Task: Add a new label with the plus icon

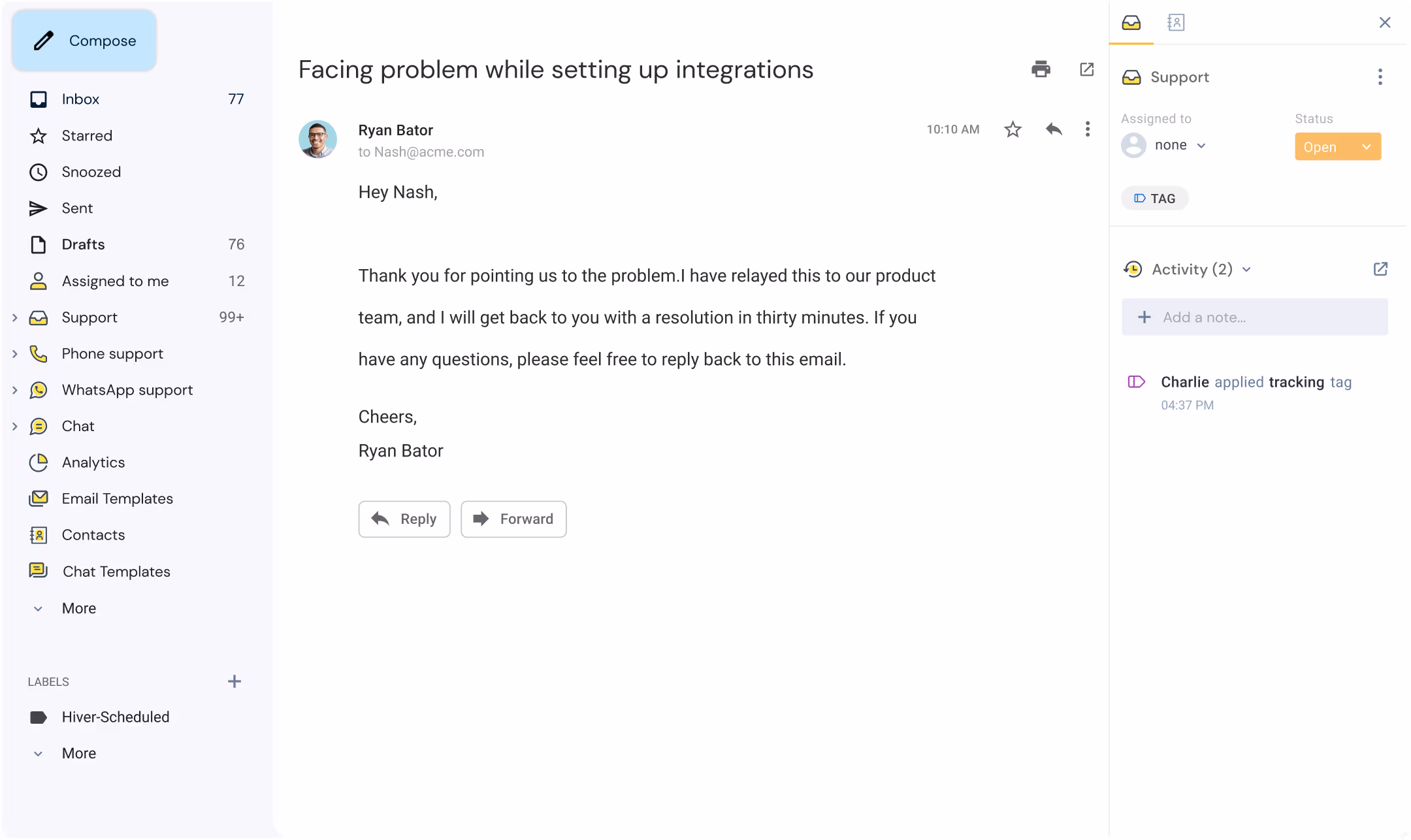Action: 235,681
